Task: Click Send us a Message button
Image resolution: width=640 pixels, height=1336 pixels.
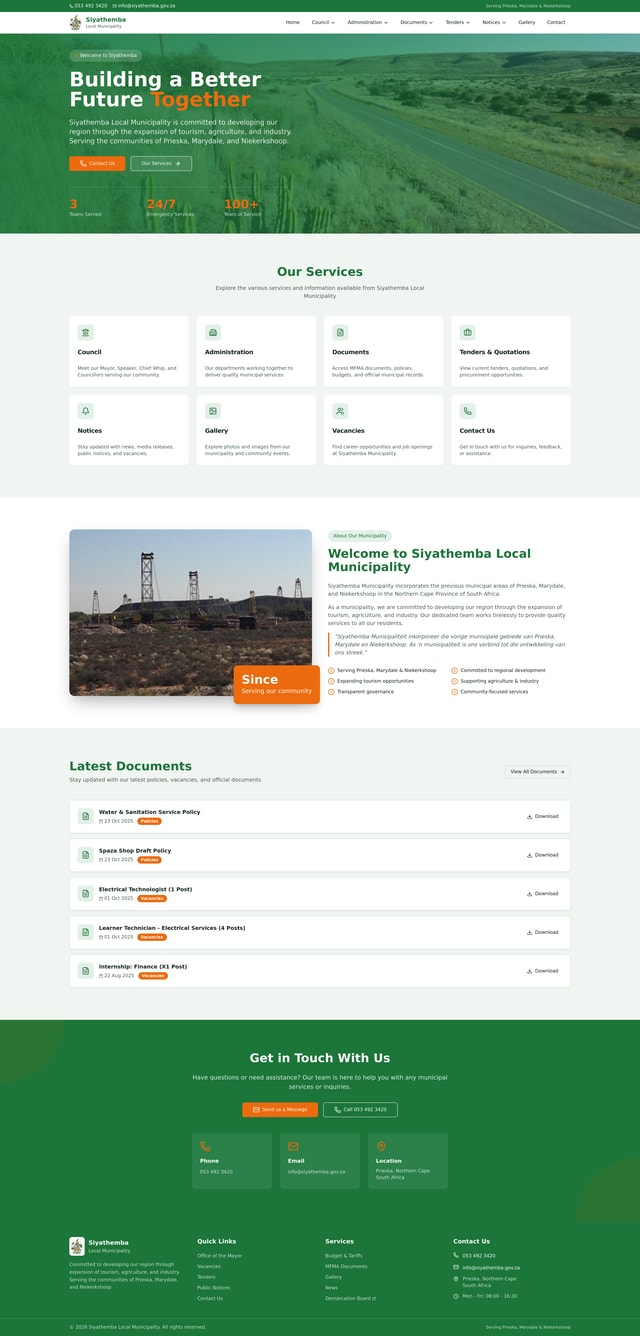Action: 280,1109
